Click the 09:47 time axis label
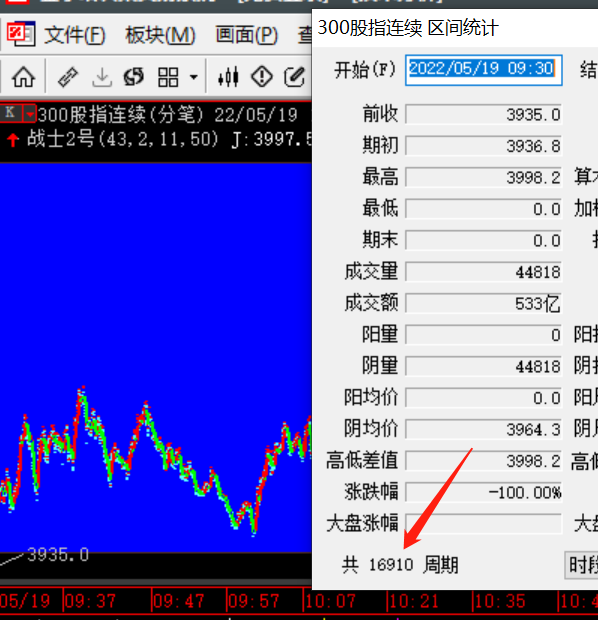This screenshot has height=620, width=598. click(179, 601)
